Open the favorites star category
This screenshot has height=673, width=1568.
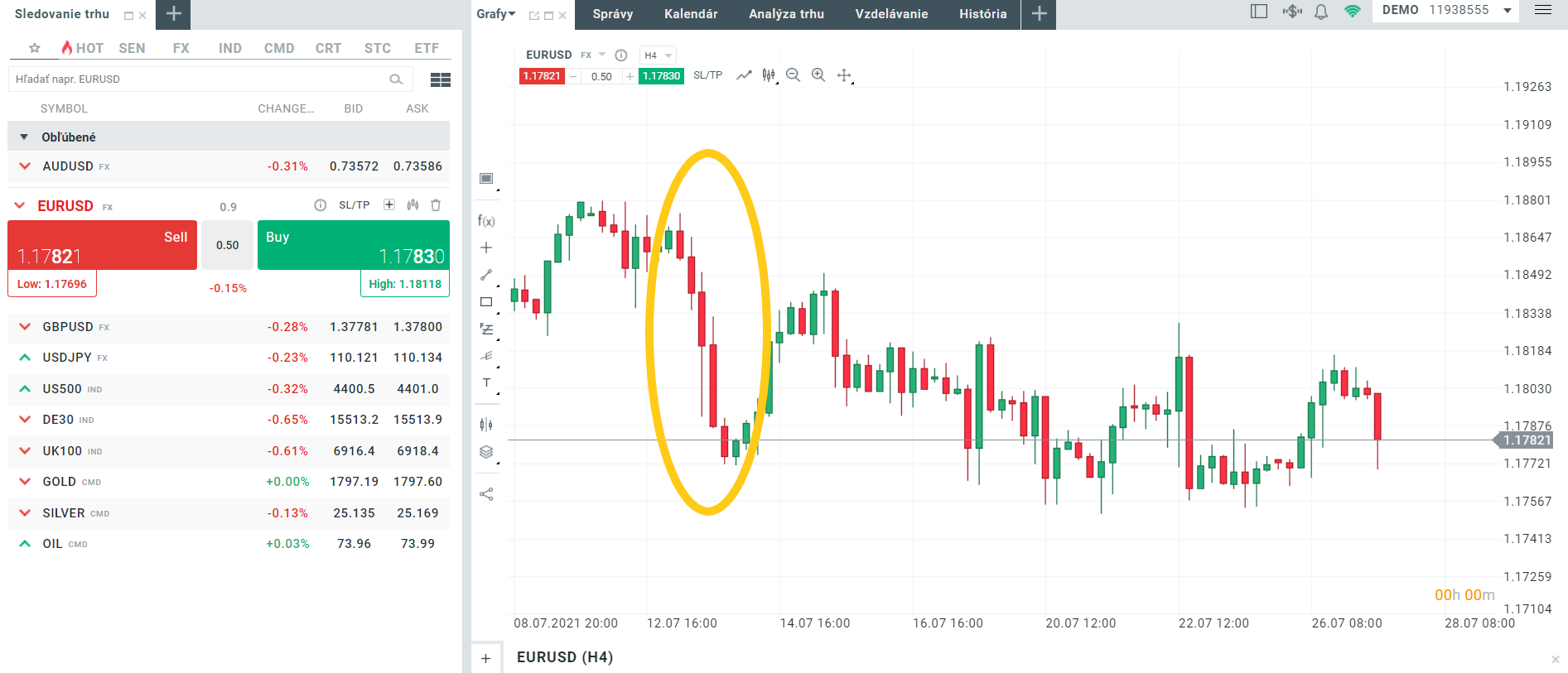(35, 48)
